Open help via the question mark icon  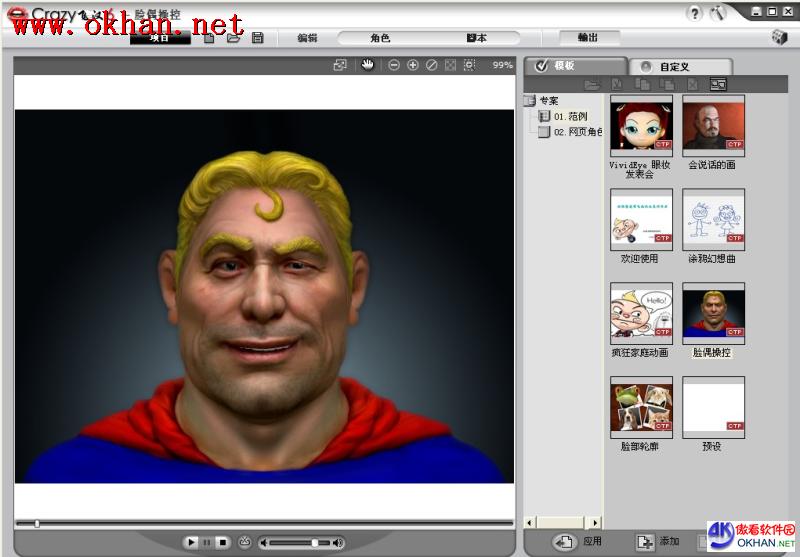(x=694, y=14)
